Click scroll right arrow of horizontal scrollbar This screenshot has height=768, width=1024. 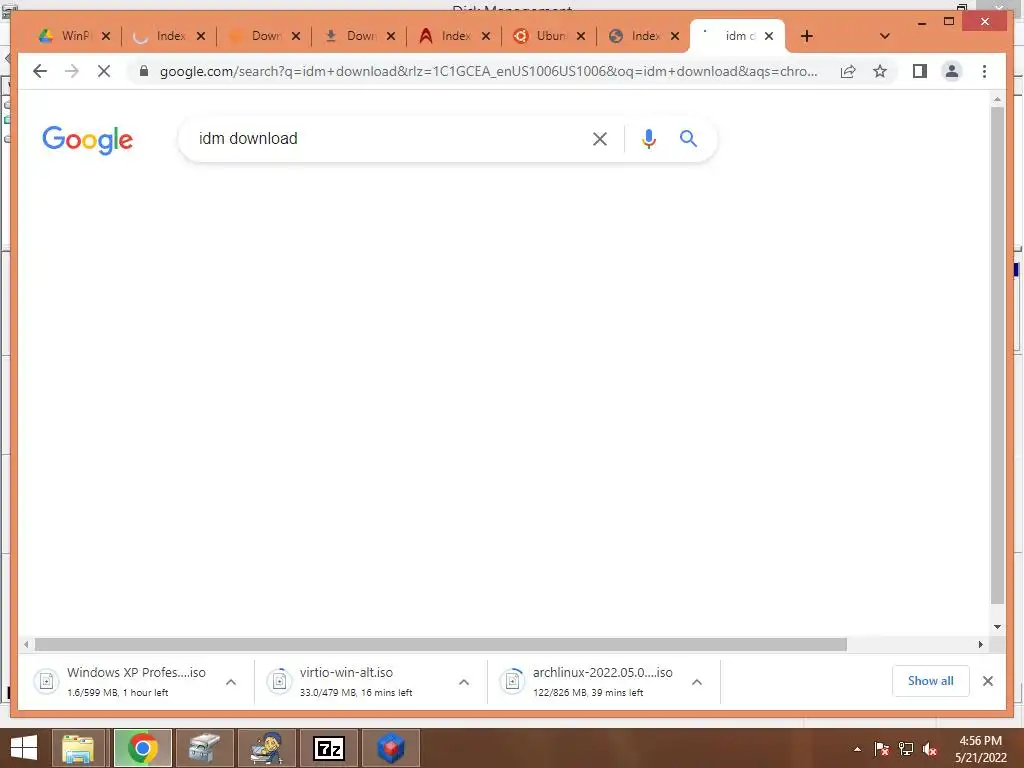coord(980,645)
